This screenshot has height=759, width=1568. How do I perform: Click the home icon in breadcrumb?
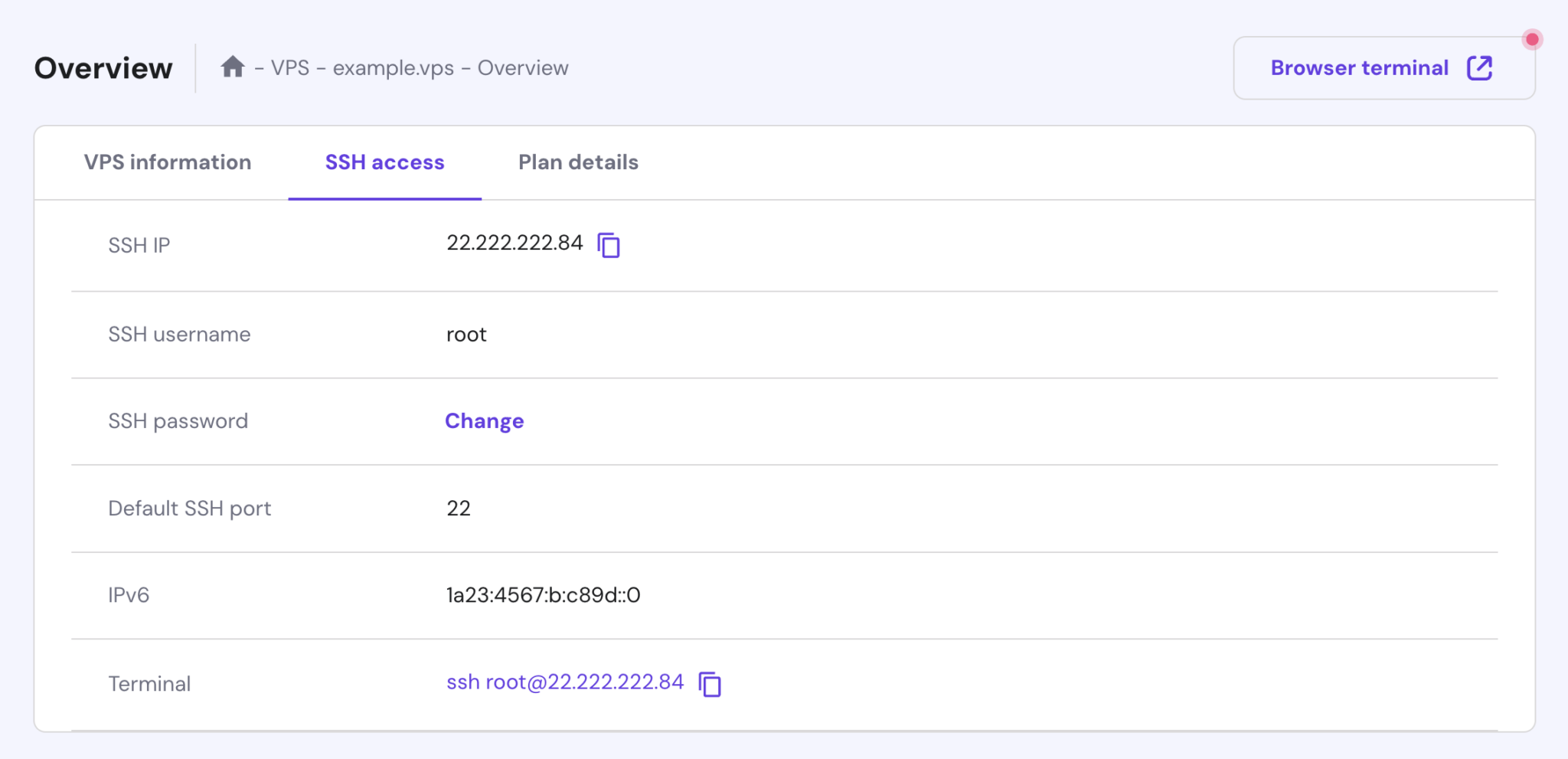coord(233,67)
